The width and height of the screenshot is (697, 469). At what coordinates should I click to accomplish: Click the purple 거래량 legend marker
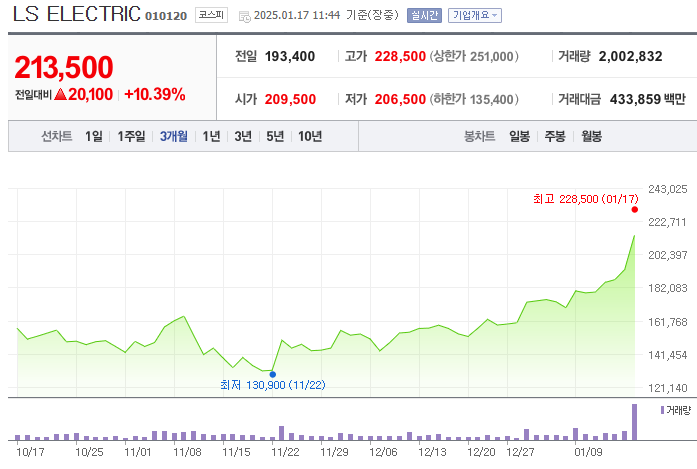pos(662,410)
